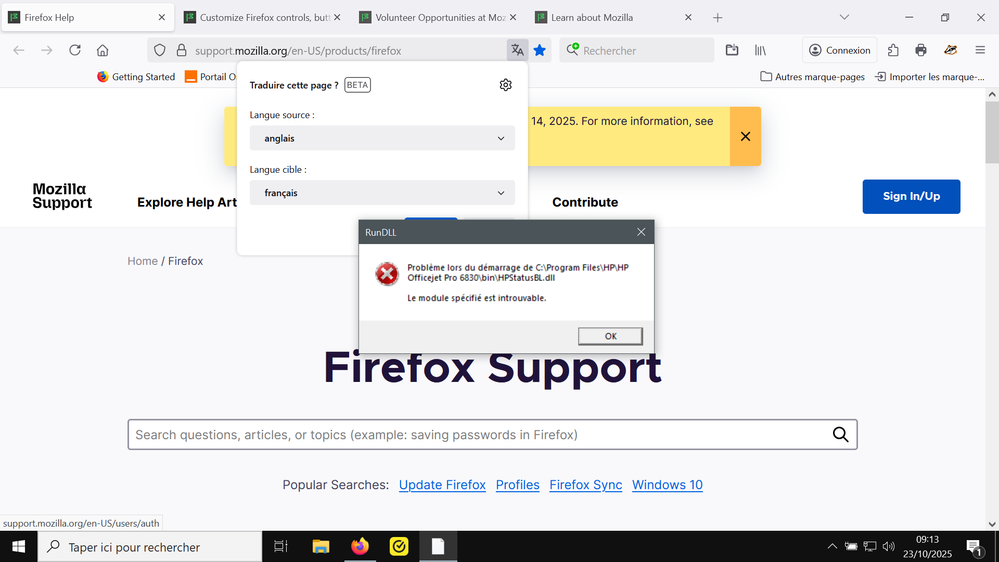
Task: Click Importer les marque-pages bookmark item
Action: point(930,76)
